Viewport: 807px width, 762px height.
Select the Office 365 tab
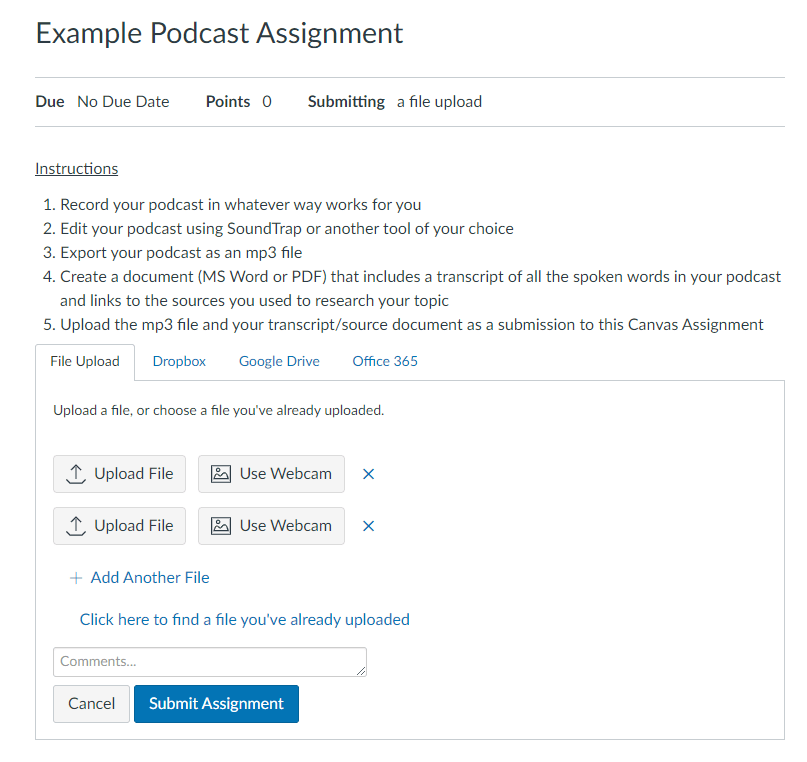click(x=384, y=361)
